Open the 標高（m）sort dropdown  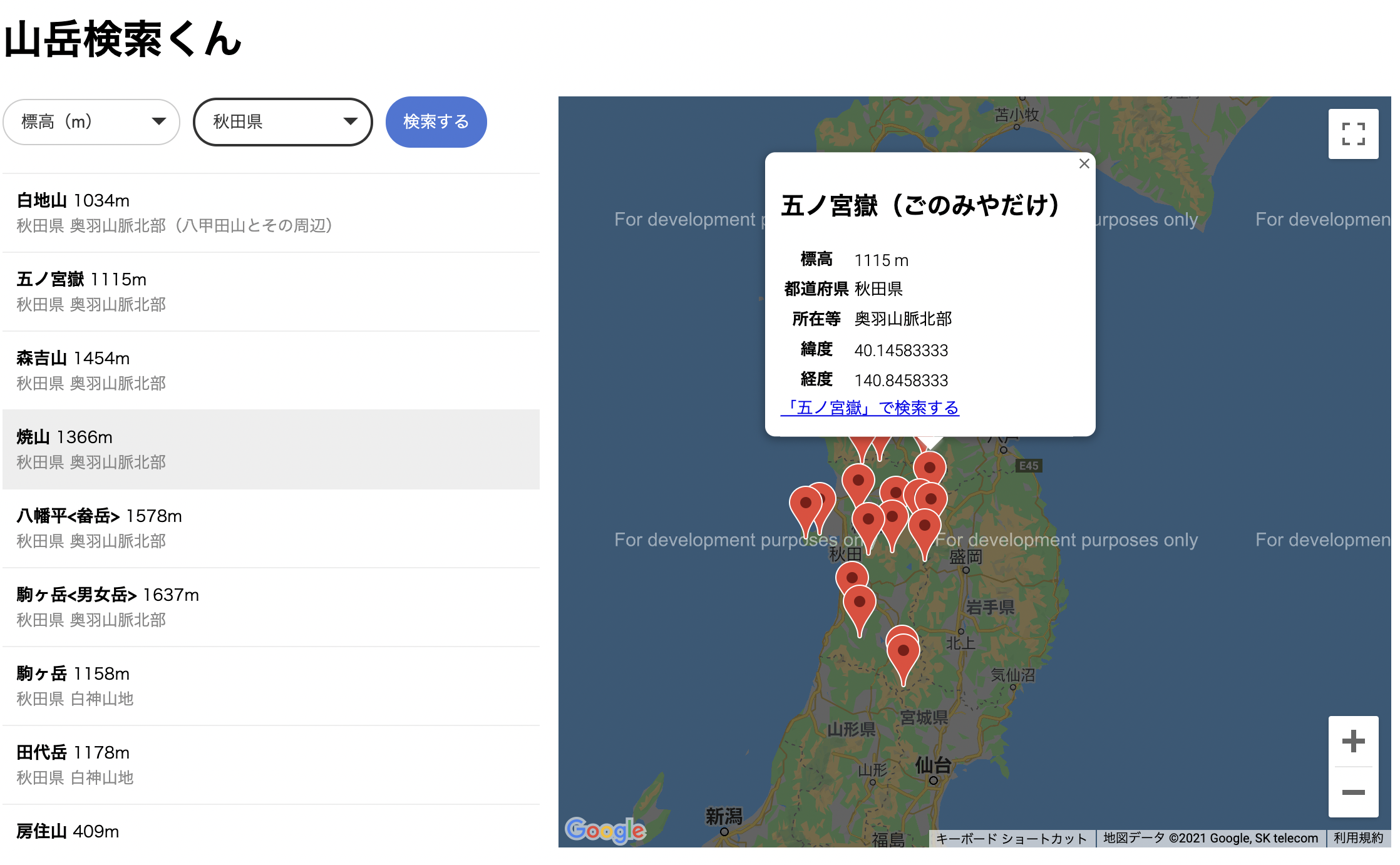point(91,122)
